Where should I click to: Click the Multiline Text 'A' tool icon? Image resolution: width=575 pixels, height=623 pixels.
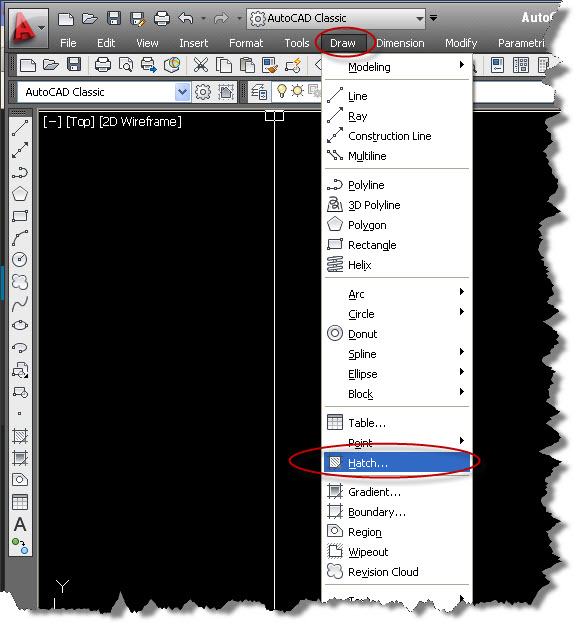pyautogui.click(x=20, y=524)
